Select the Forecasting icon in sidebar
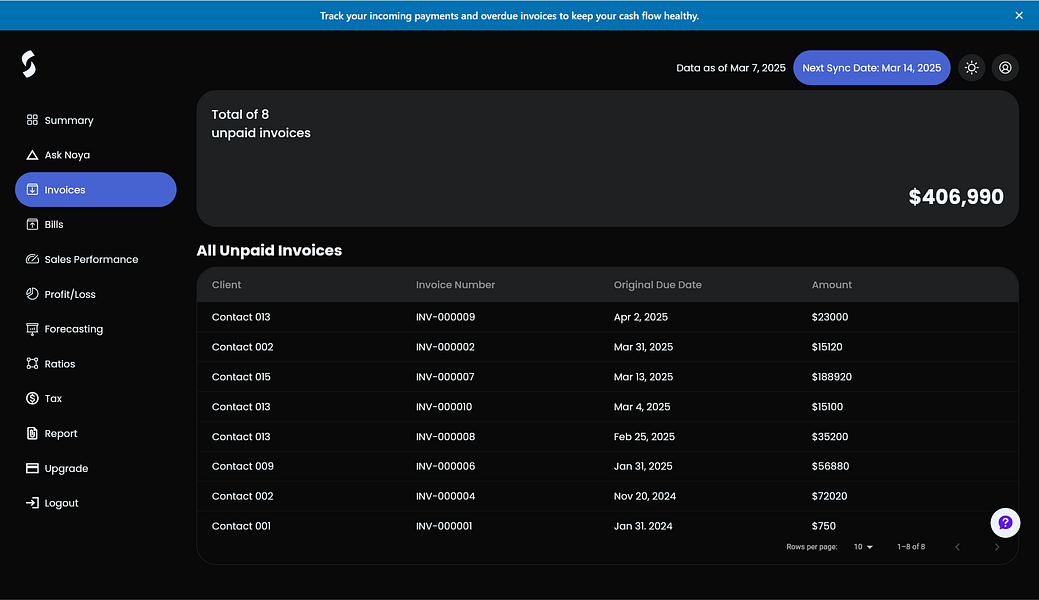 tap(32, 329)
